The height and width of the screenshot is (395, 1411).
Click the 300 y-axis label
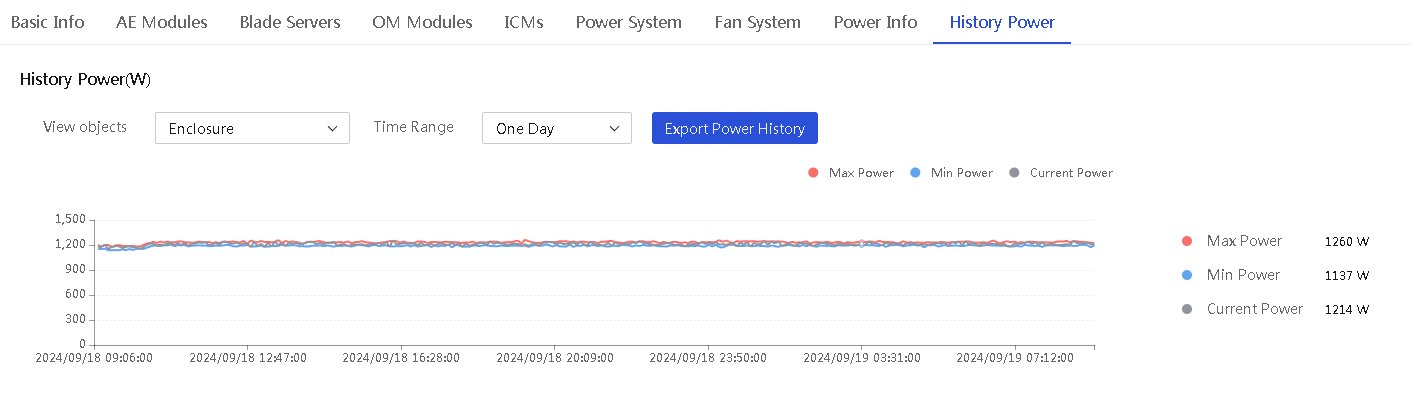click(x=76, y=320)
